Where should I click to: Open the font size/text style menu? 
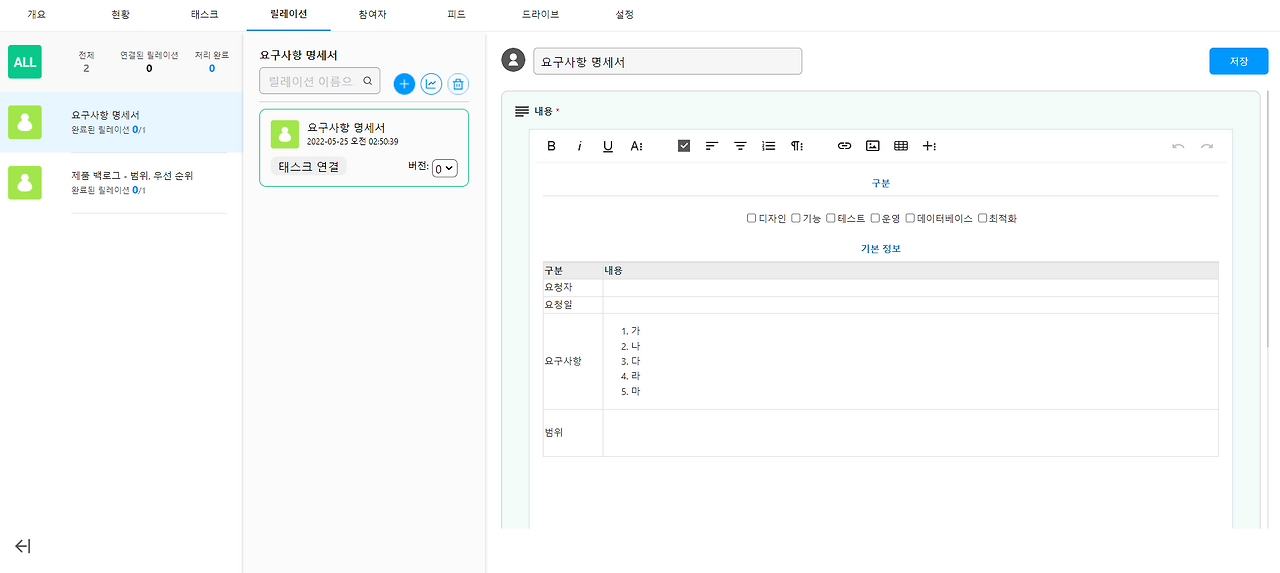pos(636,146)
